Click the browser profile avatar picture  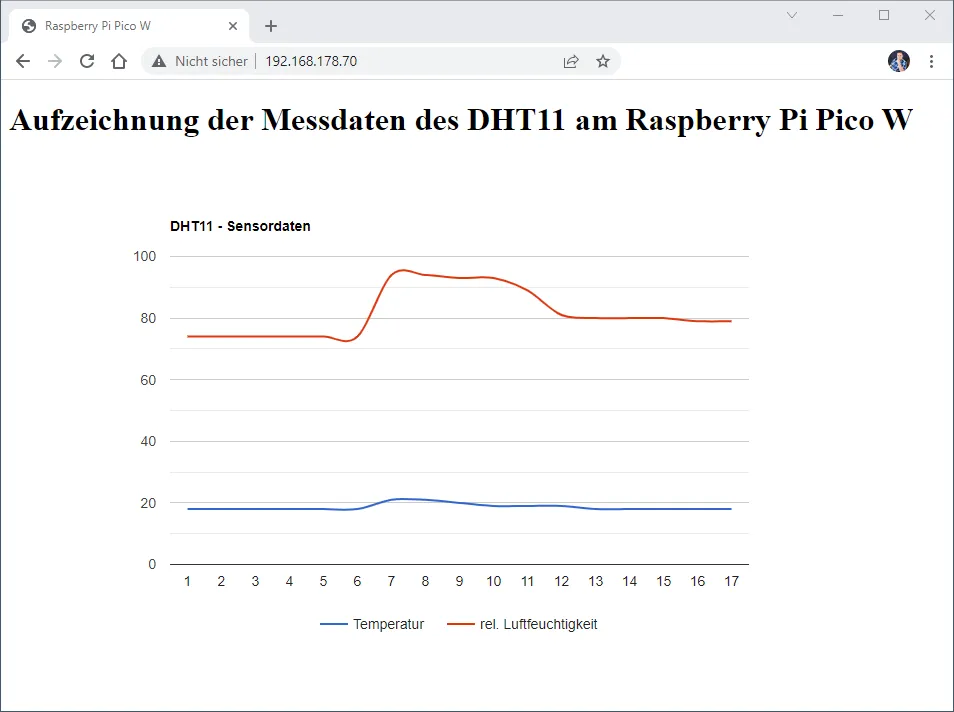899,61
